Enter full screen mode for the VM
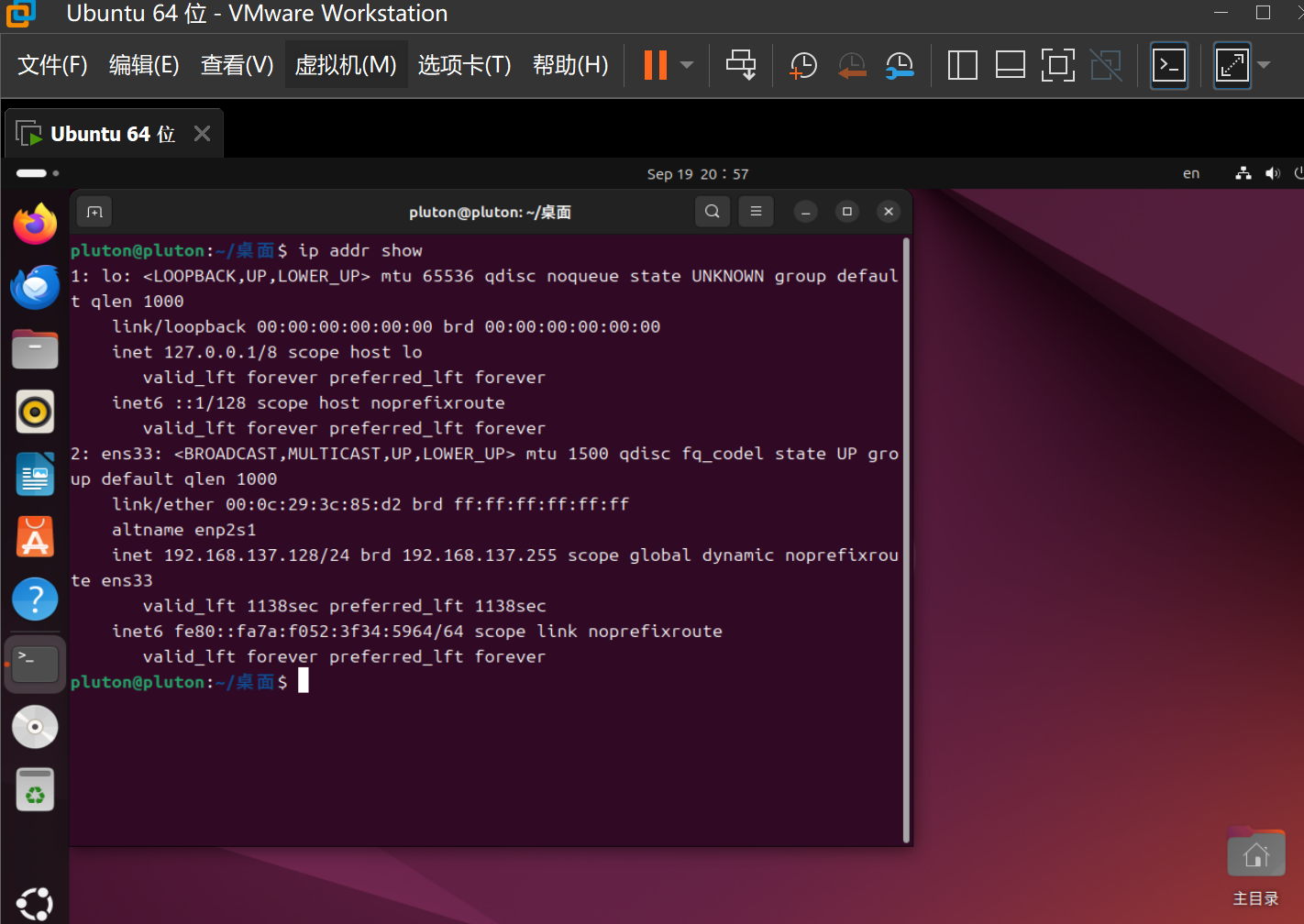 1058,64
